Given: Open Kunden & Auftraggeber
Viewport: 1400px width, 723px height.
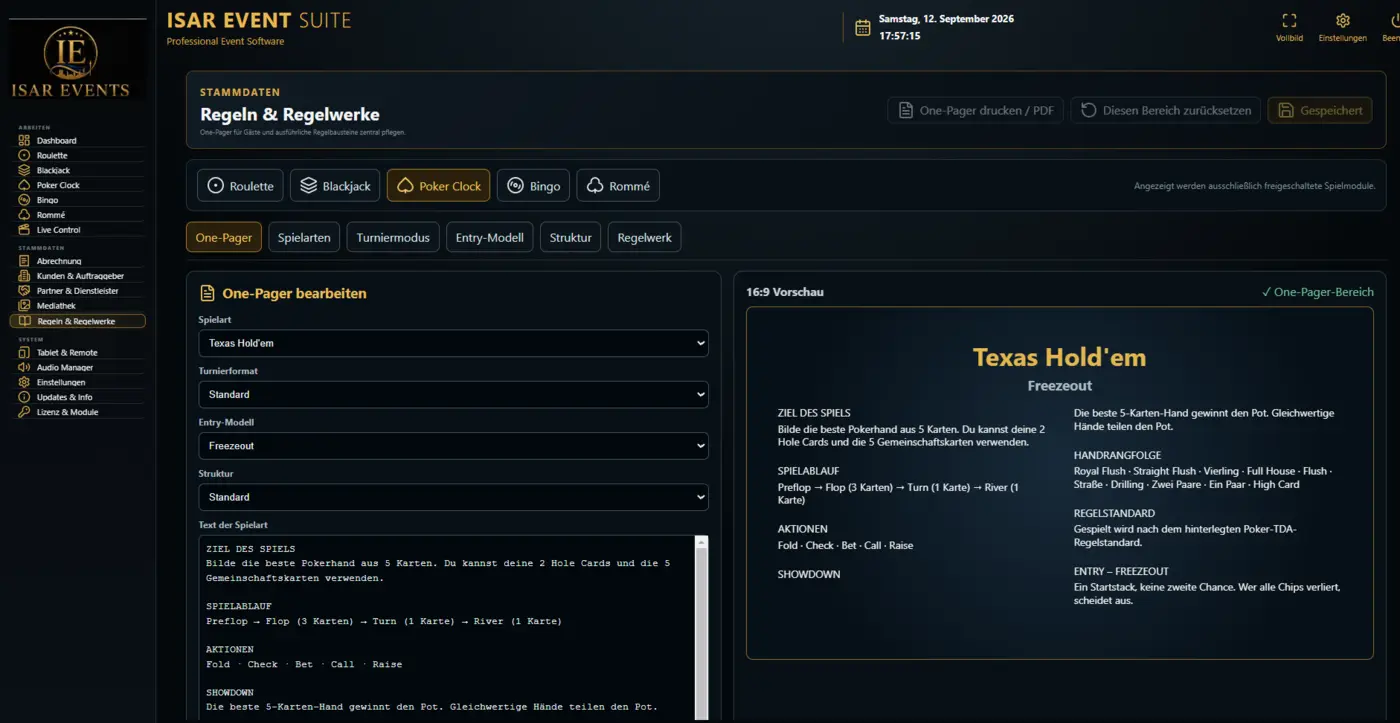Looking at the screenshot, I should point(78,276).
